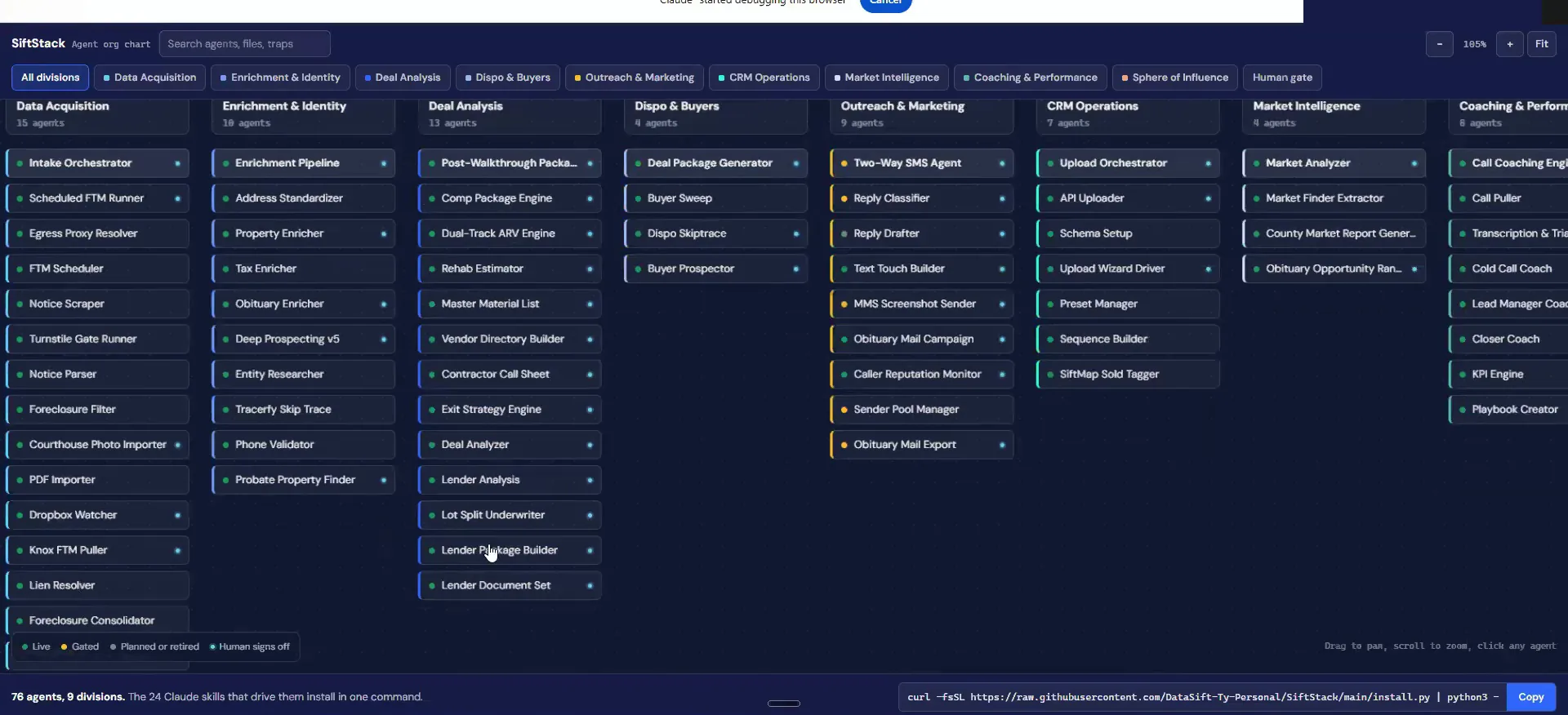Click the Probate Property Finder agent
The image size is (1568, 715).
coord(304,480)
